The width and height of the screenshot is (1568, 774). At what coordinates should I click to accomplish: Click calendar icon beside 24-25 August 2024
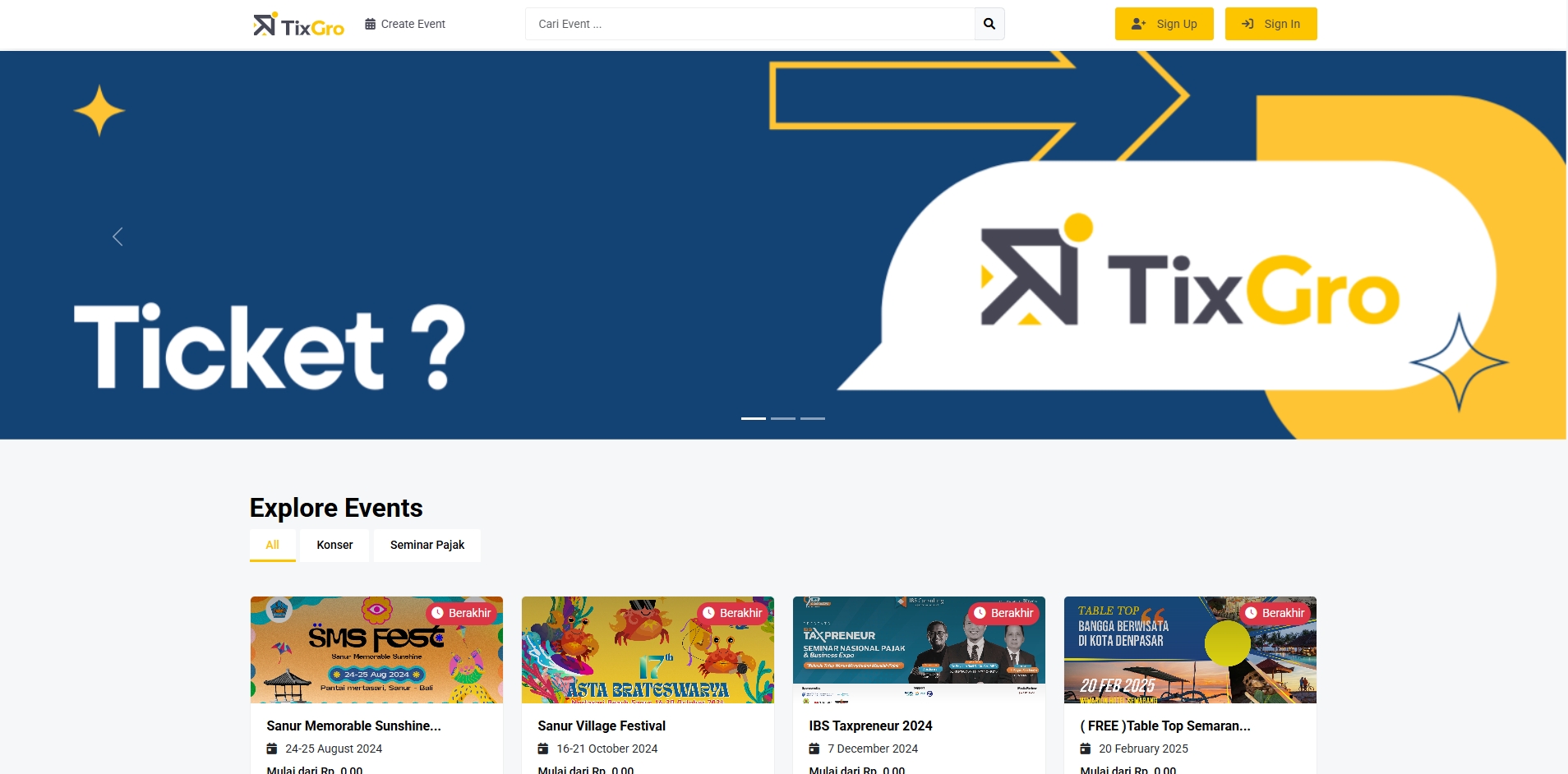tap(272, 749)
